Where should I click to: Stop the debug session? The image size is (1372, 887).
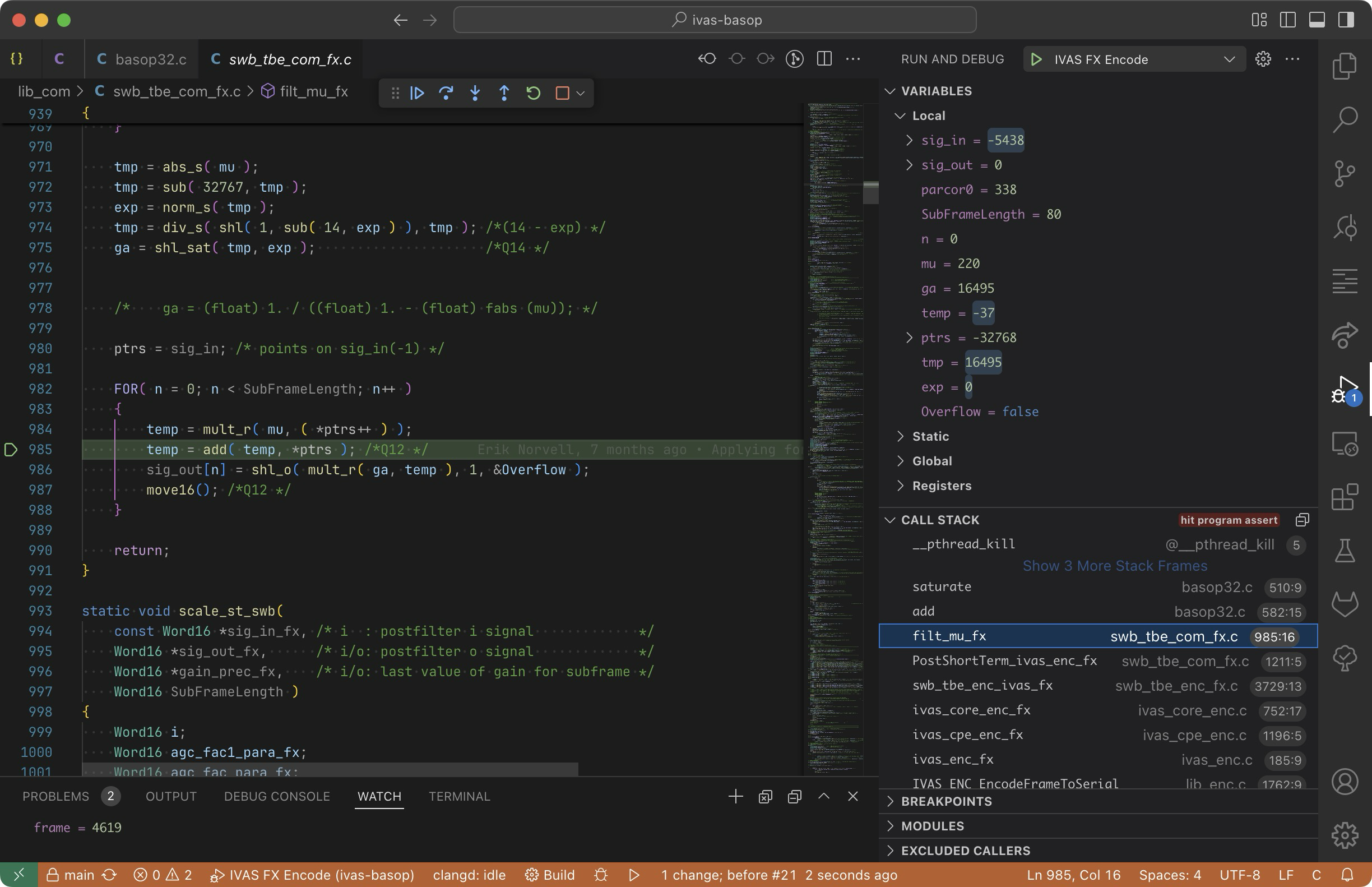(562, 93)
